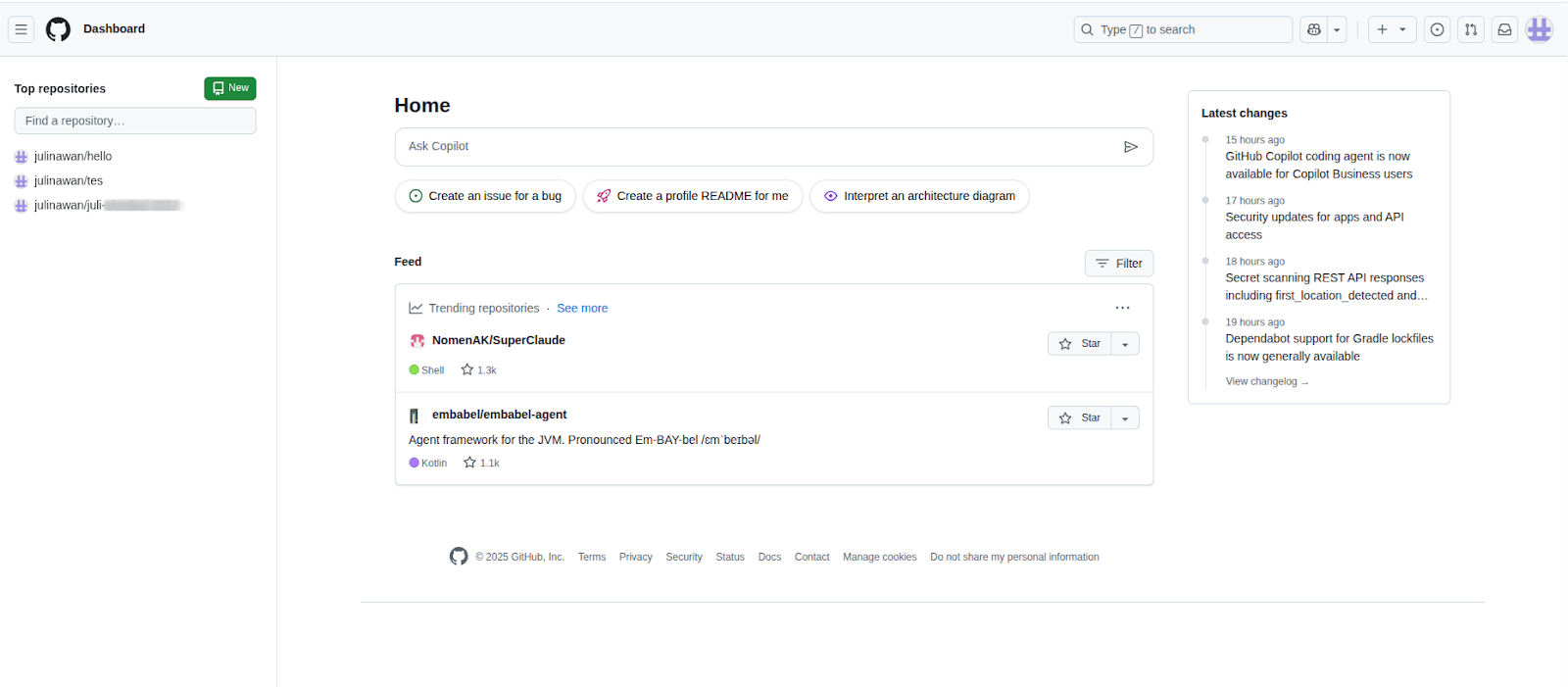Open the three-dot menu on Trending repositories
Screen dimensions: 1568x687
click(1122, 308)
